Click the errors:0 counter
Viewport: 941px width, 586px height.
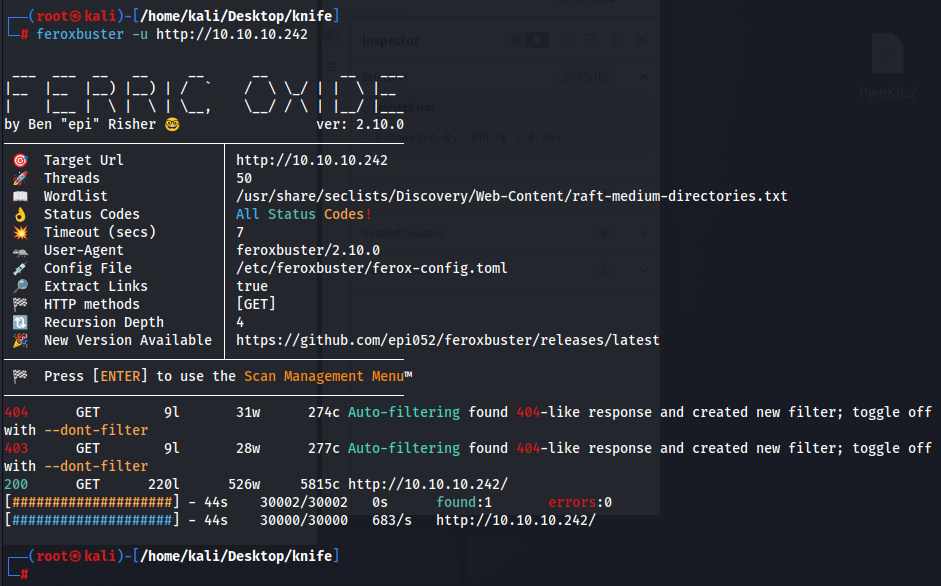(x=580, y=503)
